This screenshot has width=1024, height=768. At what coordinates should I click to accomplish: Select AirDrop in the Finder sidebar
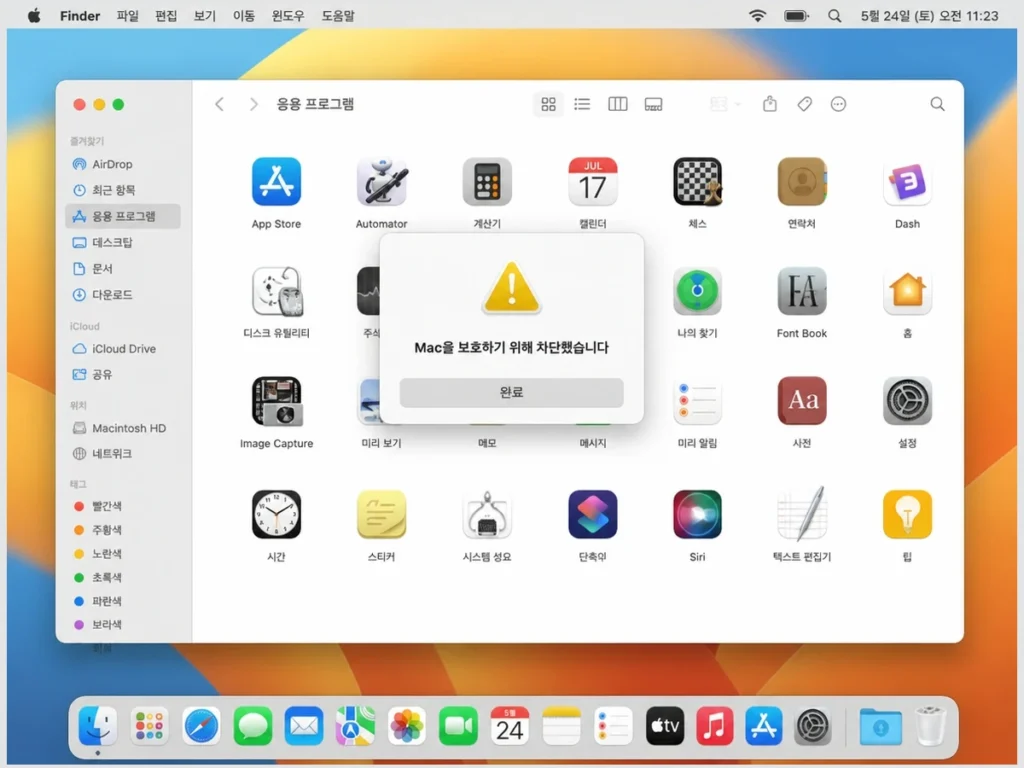coord(123,164)
